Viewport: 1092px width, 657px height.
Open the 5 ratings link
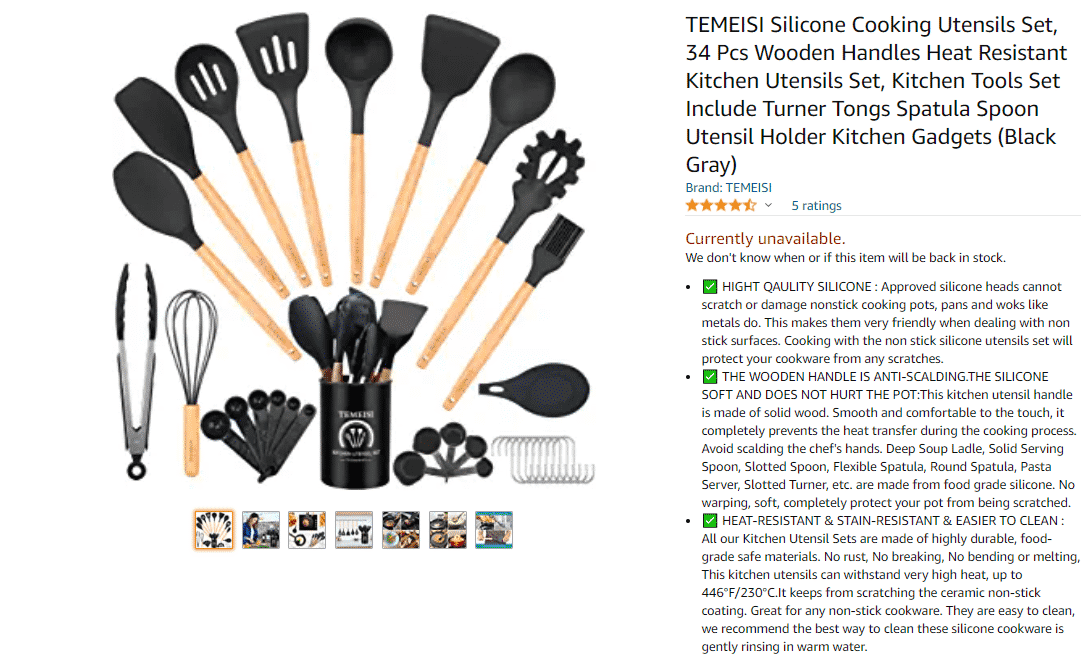(x=816, y=206)
